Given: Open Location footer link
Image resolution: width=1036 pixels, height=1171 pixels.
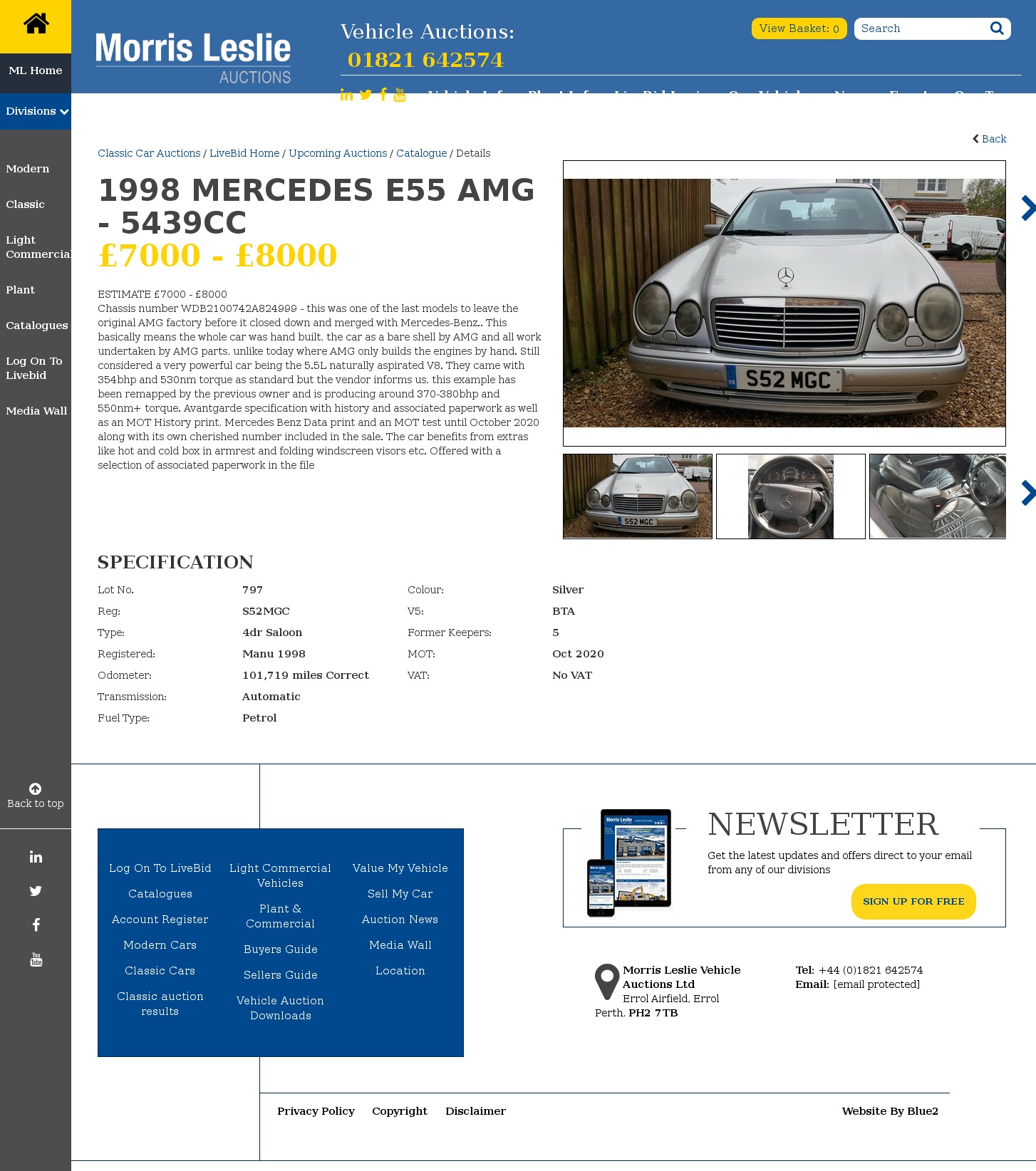Looking at the screenshot, I should coord(400,971).
